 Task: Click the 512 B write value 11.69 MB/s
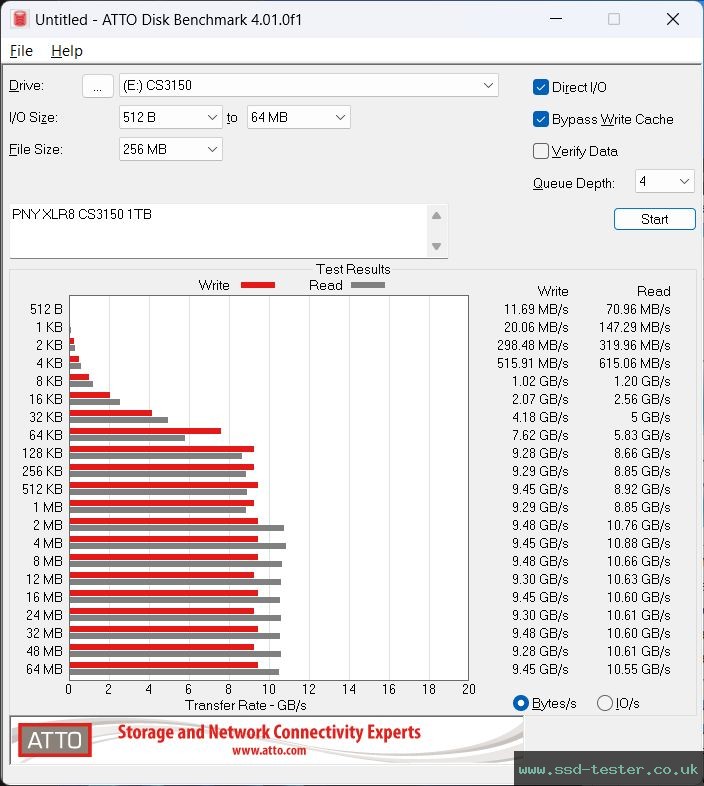pyautogui.click(x=536, y=309)
